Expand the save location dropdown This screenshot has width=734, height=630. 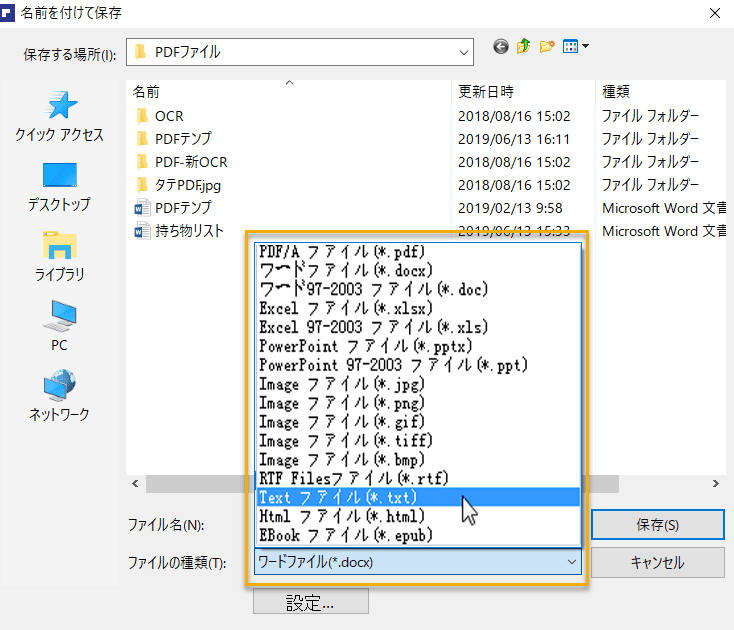[x=463, y=52]
